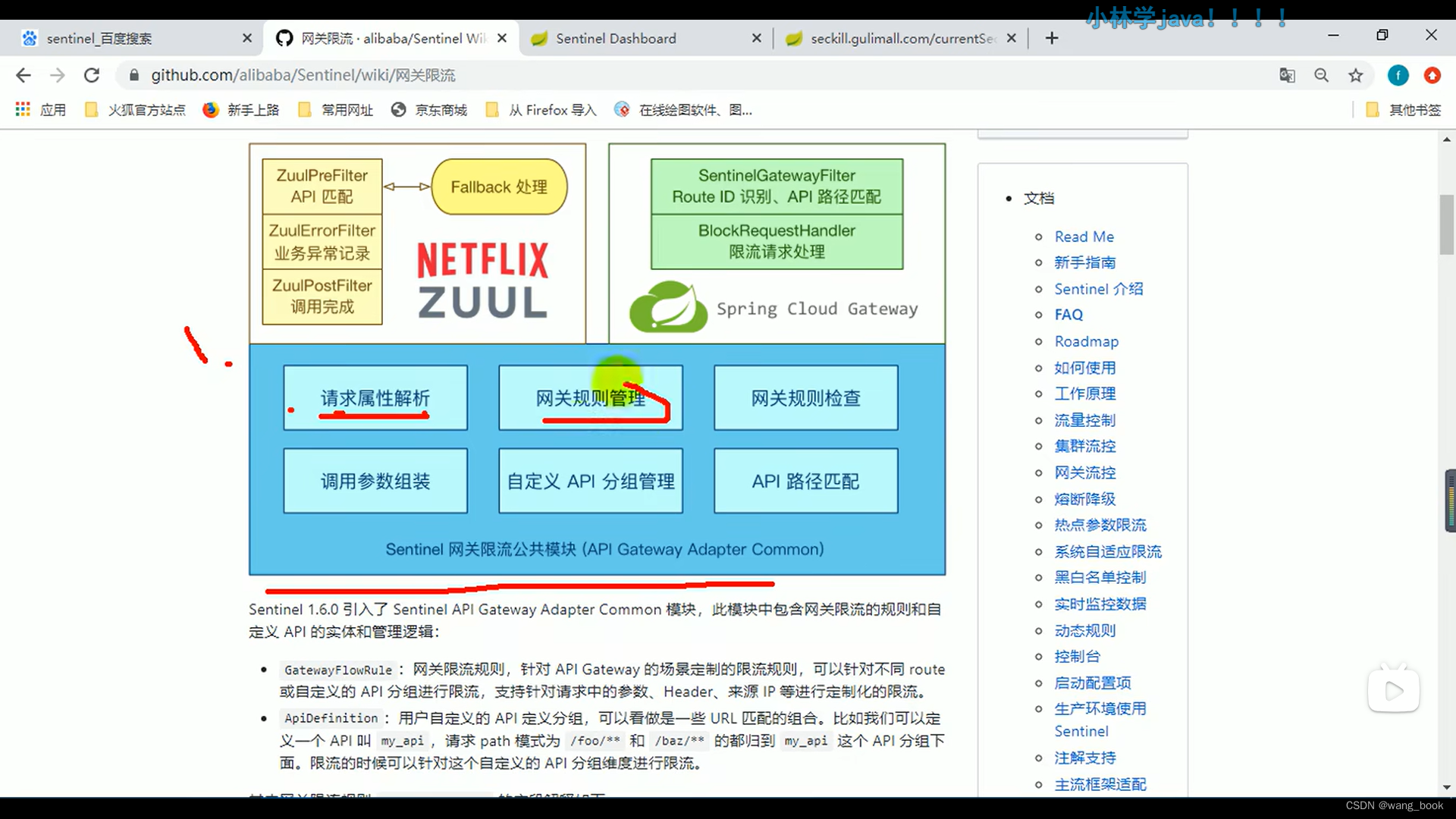Expand the 其他书签 bookmarks folder
1456x819 pixels.
click(1403, 109)
